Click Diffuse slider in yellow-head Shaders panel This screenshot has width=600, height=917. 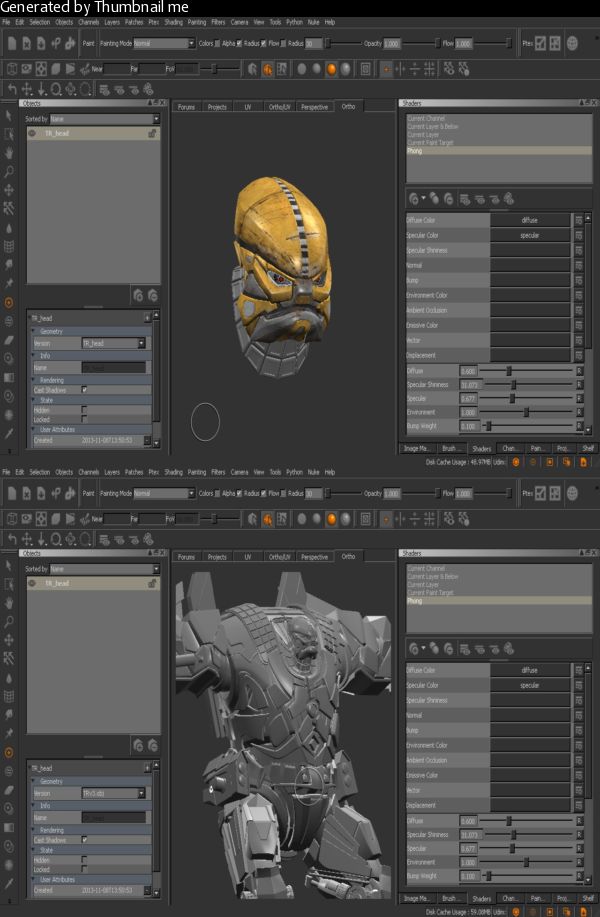point(526,371)
